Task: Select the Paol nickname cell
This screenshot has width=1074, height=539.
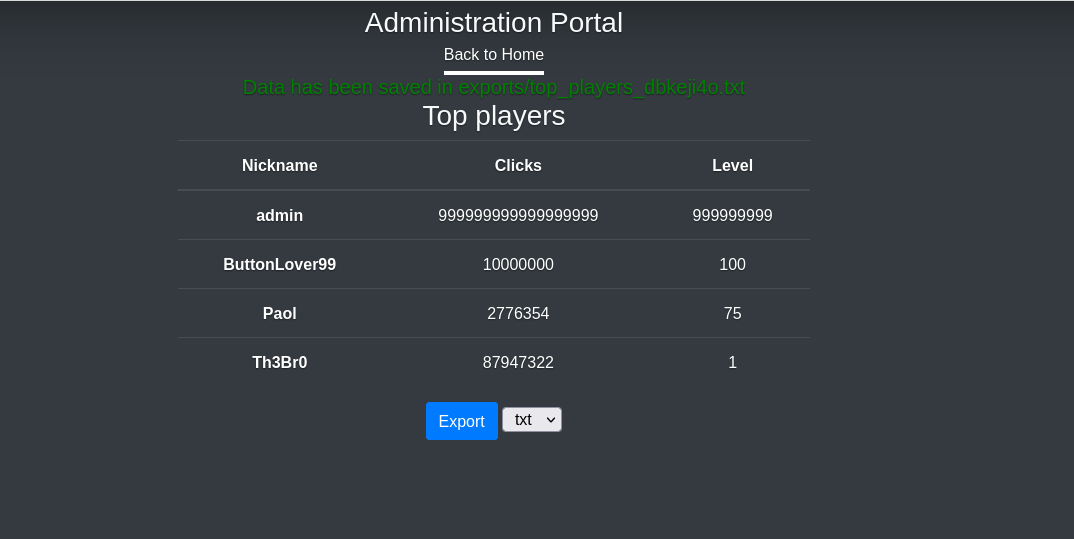Action: [x=280, y=313]
